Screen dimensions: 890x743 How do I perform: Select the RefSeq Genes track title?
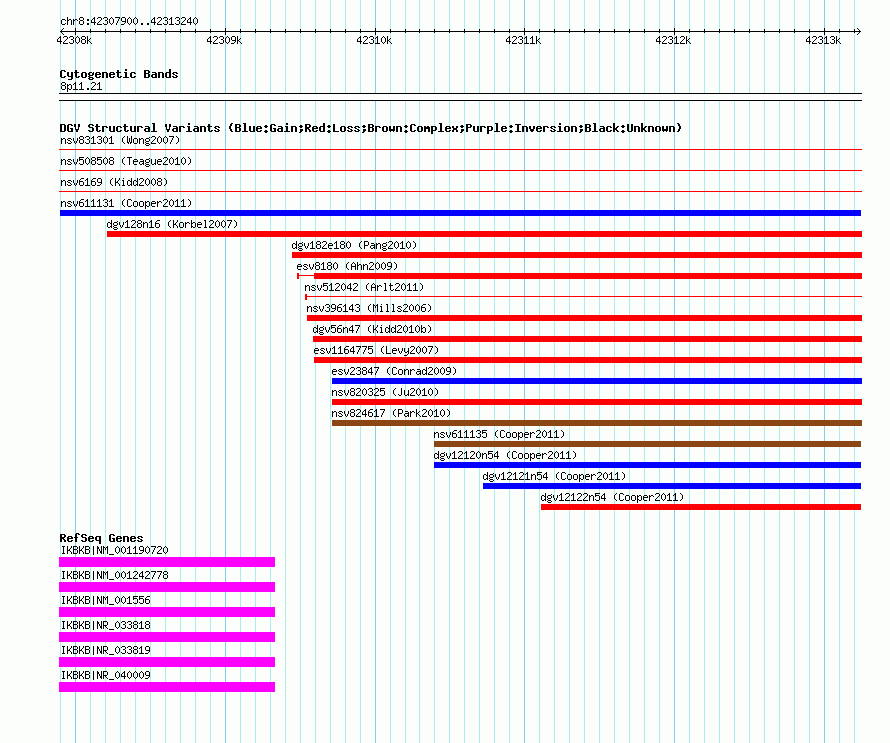101,538
